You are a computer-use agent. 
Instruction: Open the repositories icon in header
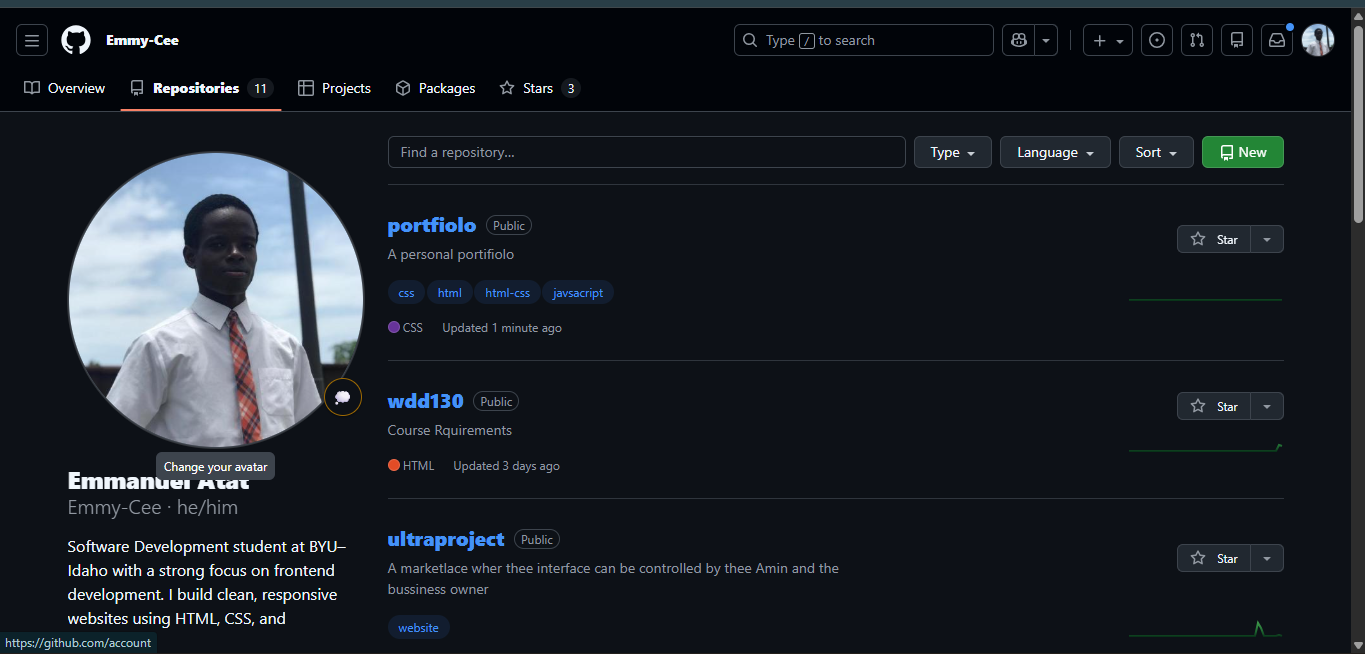click(1237, 41)
